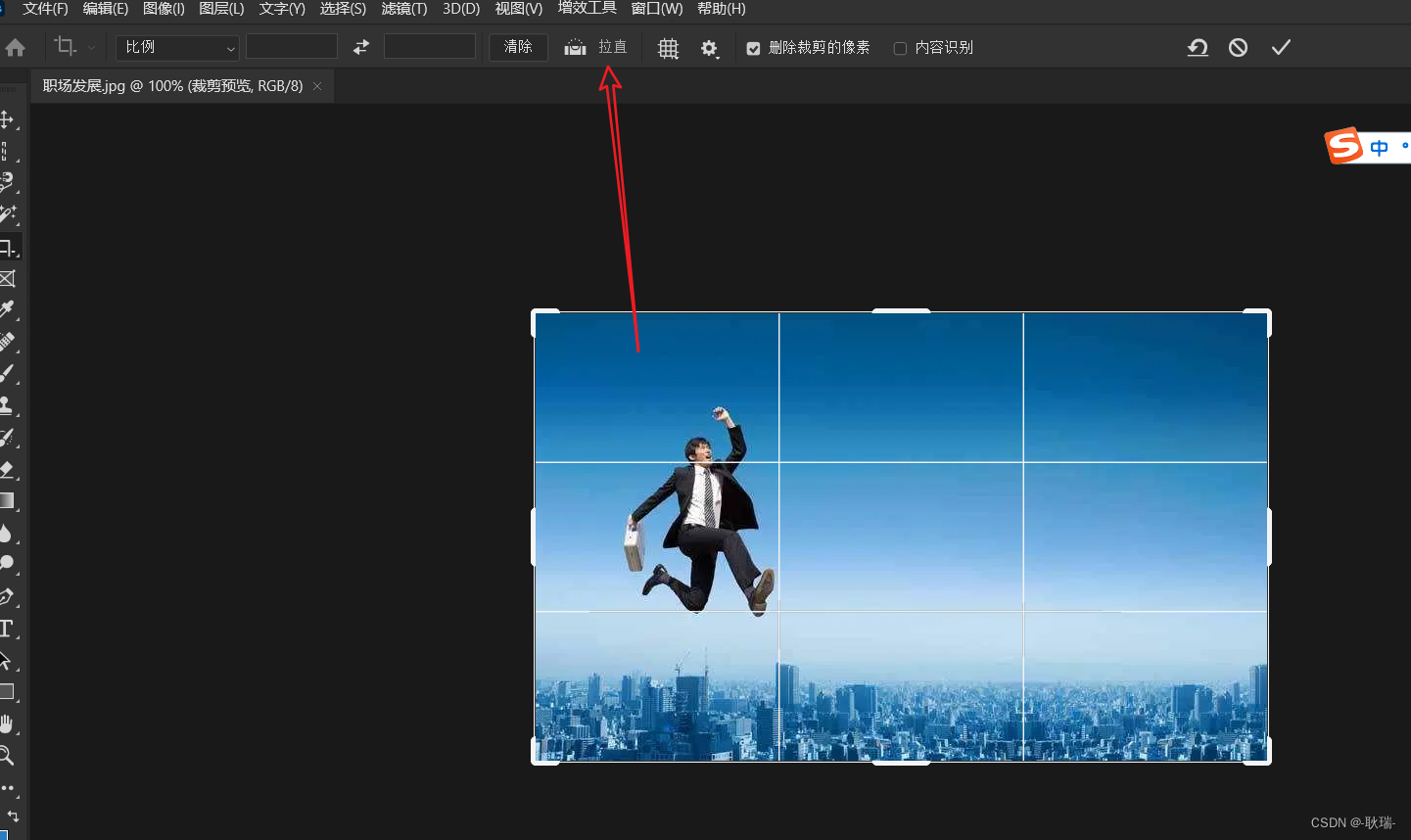Click the 拉直 straighten text label
The image size is (1411, 840).
pyautogui.click(x=613, y=47)
